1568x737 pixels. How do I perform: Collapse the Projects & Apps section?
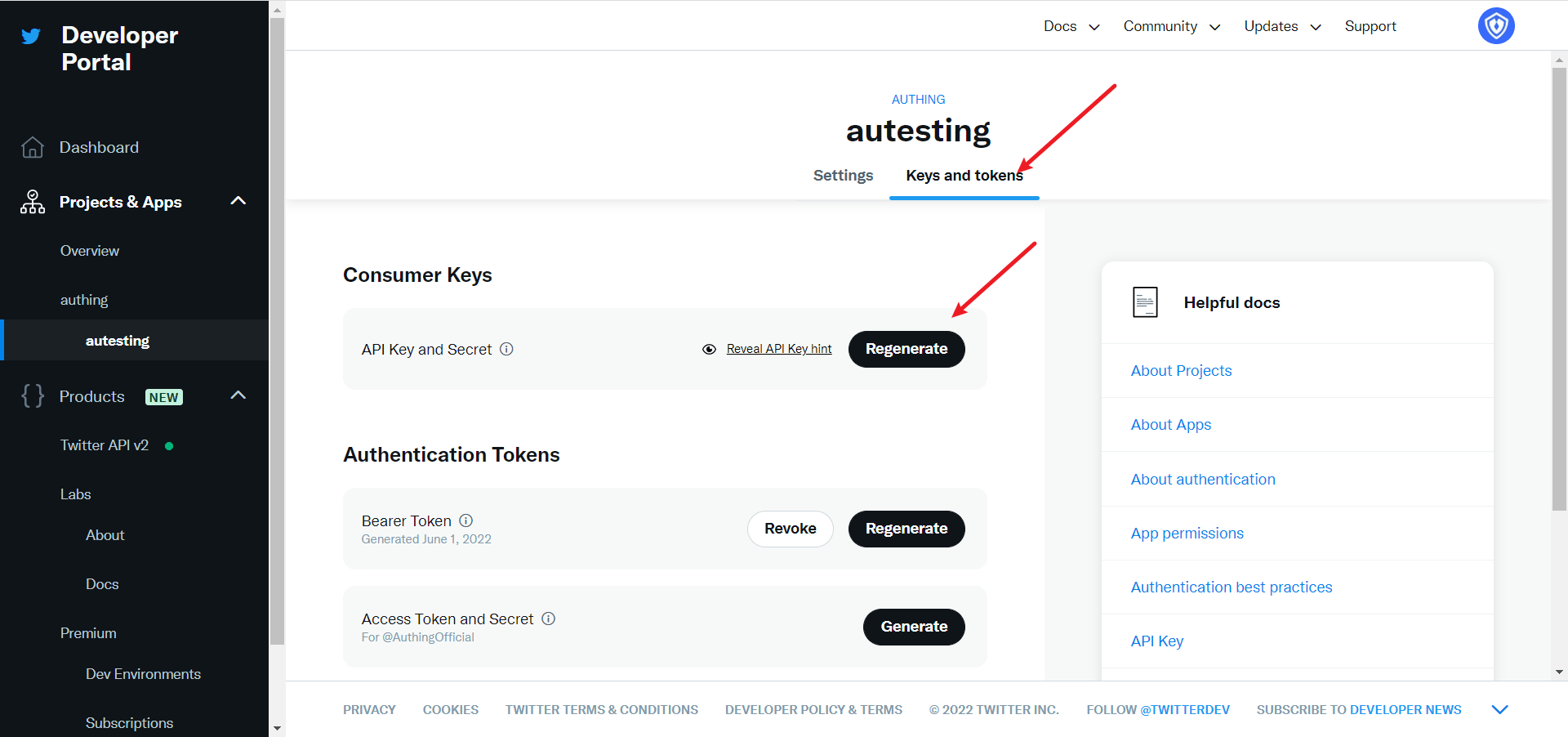(238, 201)
